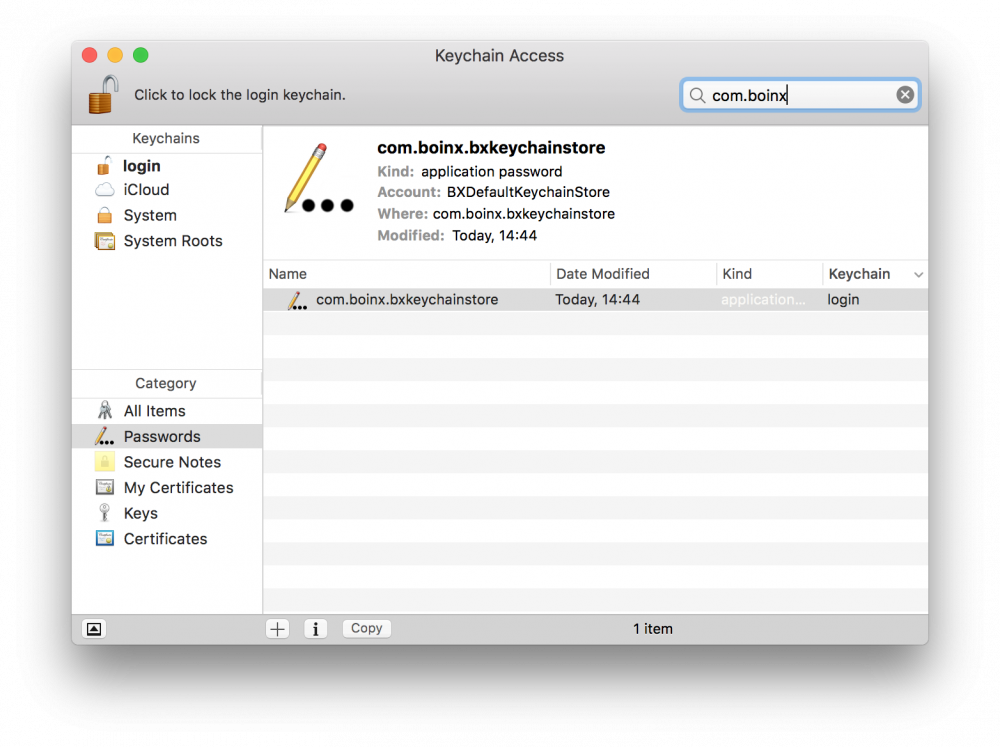This screenshot has width=1000, height=747.
Task: Click the large password pencil icon in details
Action: (x=318, y=179)
